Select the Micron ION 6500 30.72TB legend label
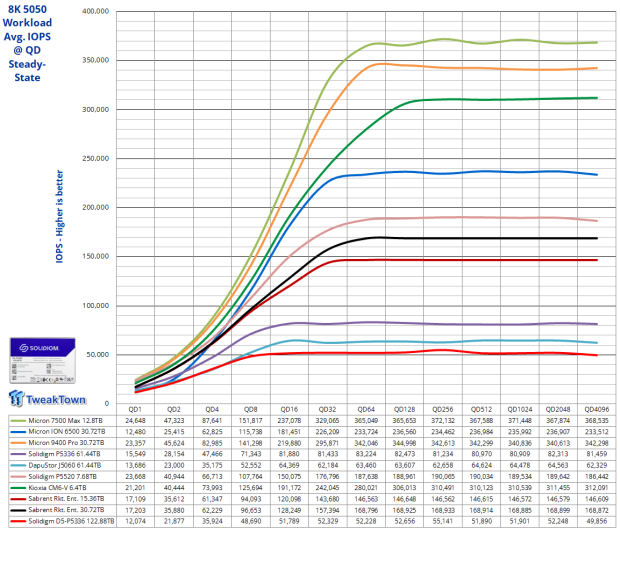This screenshot has width=620, height=568. 67,432
